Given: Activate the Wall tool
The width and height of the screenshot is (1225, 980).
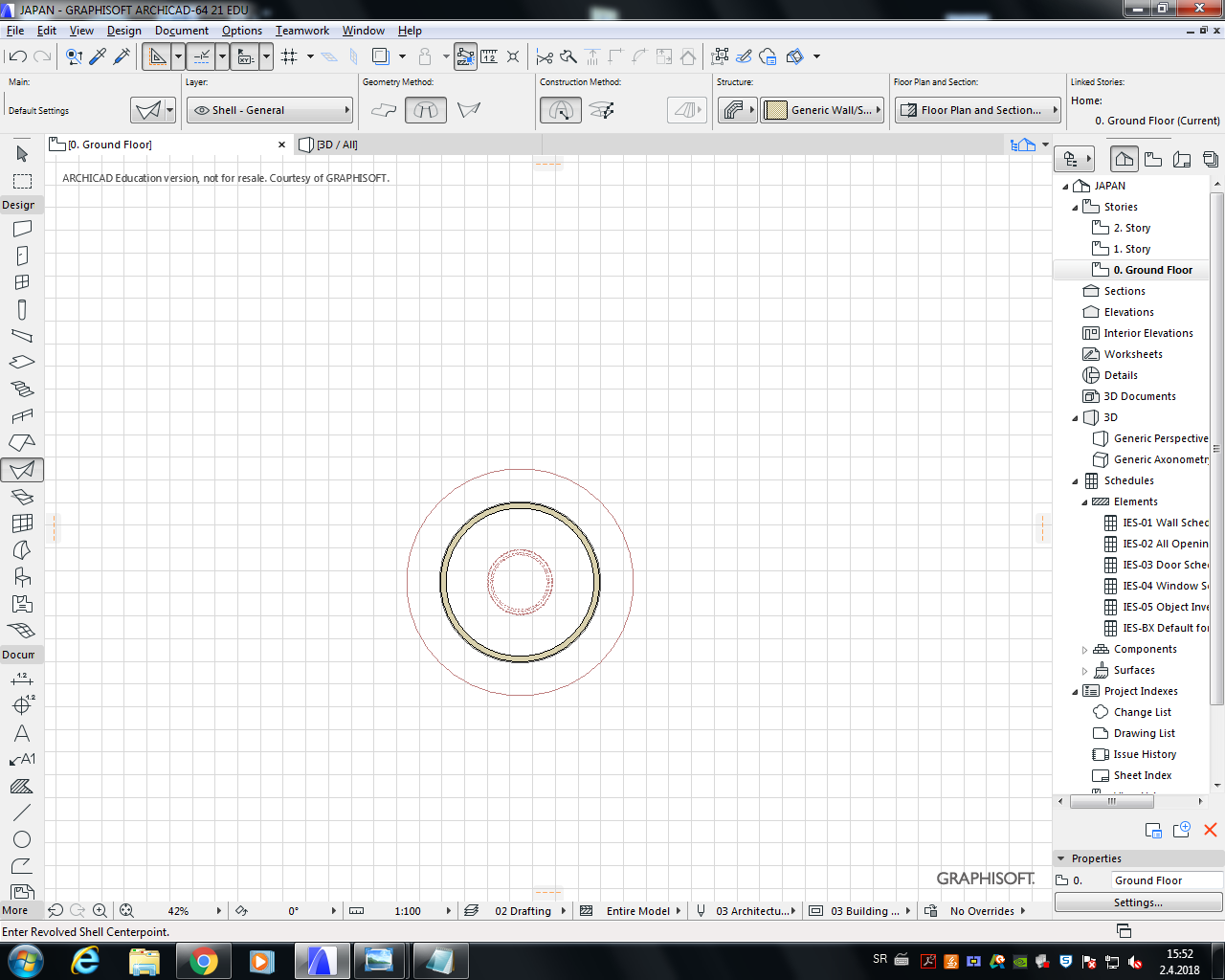Looking at the screenshot, I should coord(22,229).
